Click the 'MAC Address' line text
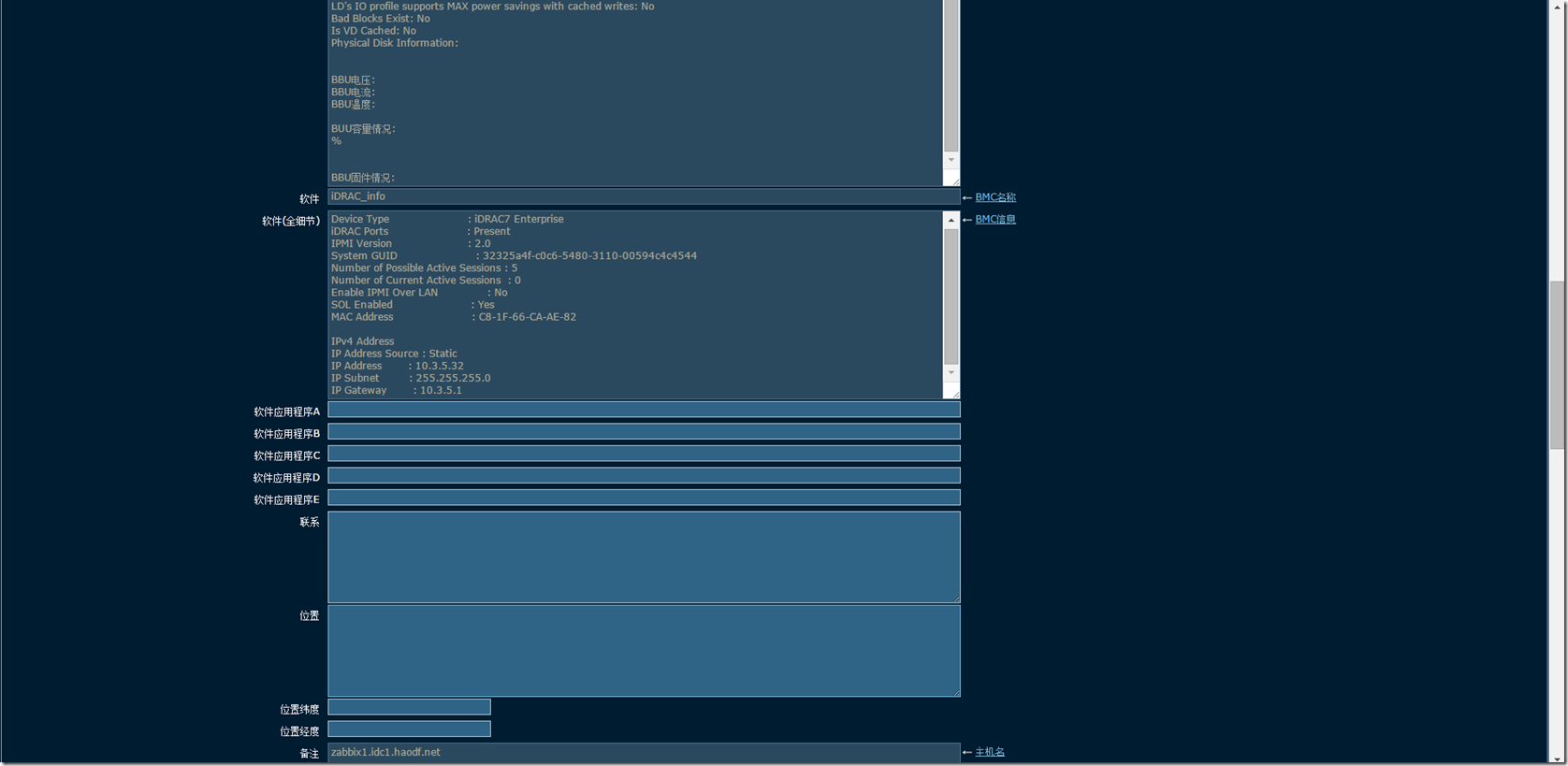This screenshot has height=766, width=1568. [454, 317]
